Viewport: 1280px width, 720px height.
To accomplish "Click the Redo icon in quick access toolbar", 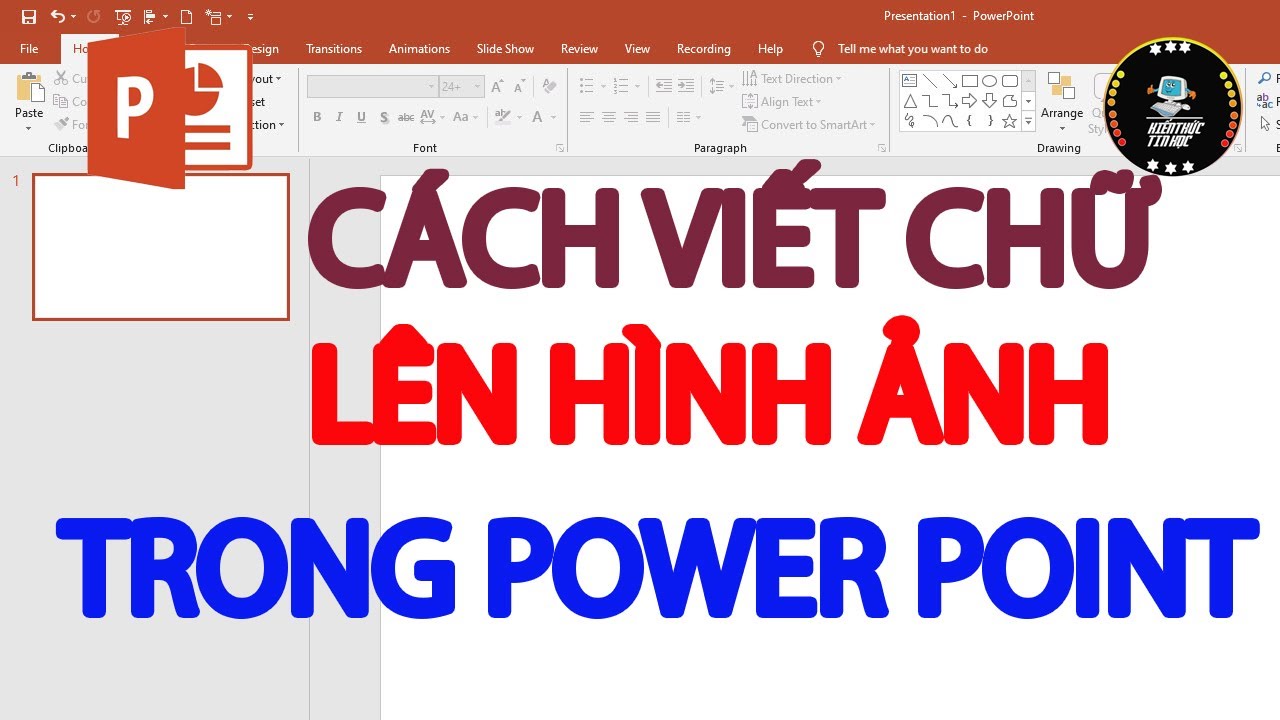I will tap(94, 17).
